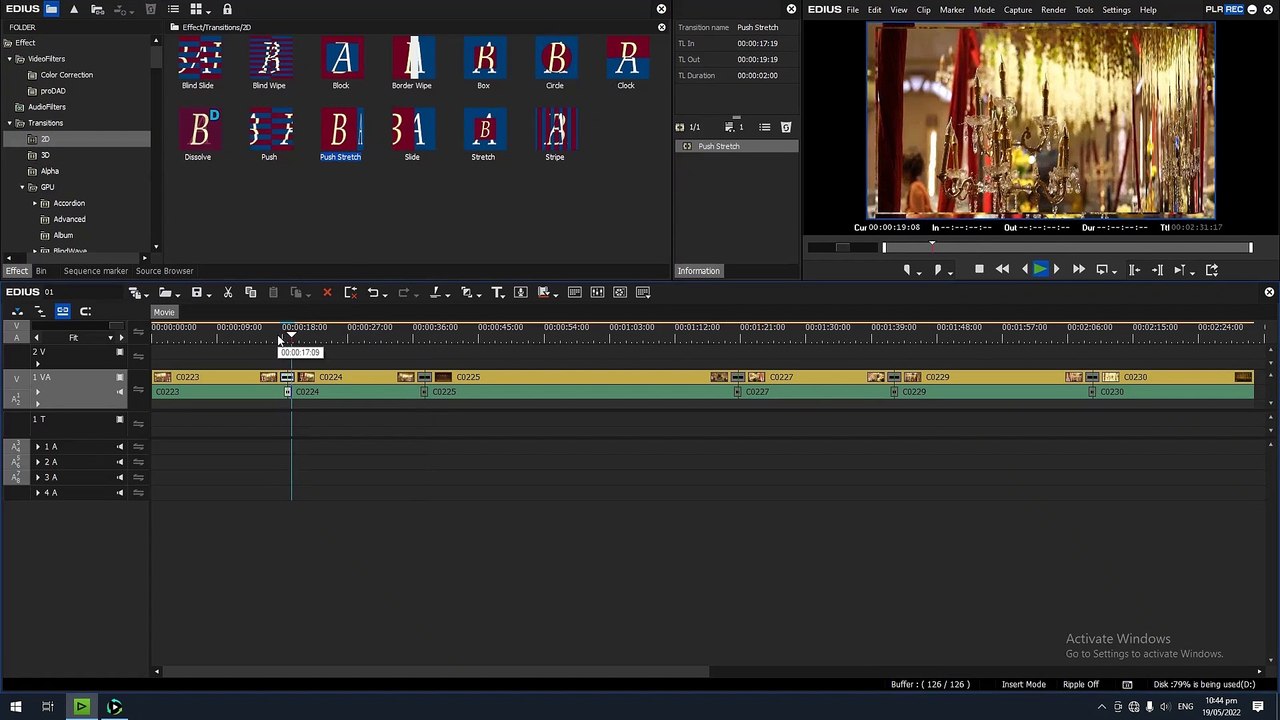Screen dimensions: 1280x720
Task: Click the Move to Previous Edit Point icon
Action: pyautogui.click(x=1134, y=269)
